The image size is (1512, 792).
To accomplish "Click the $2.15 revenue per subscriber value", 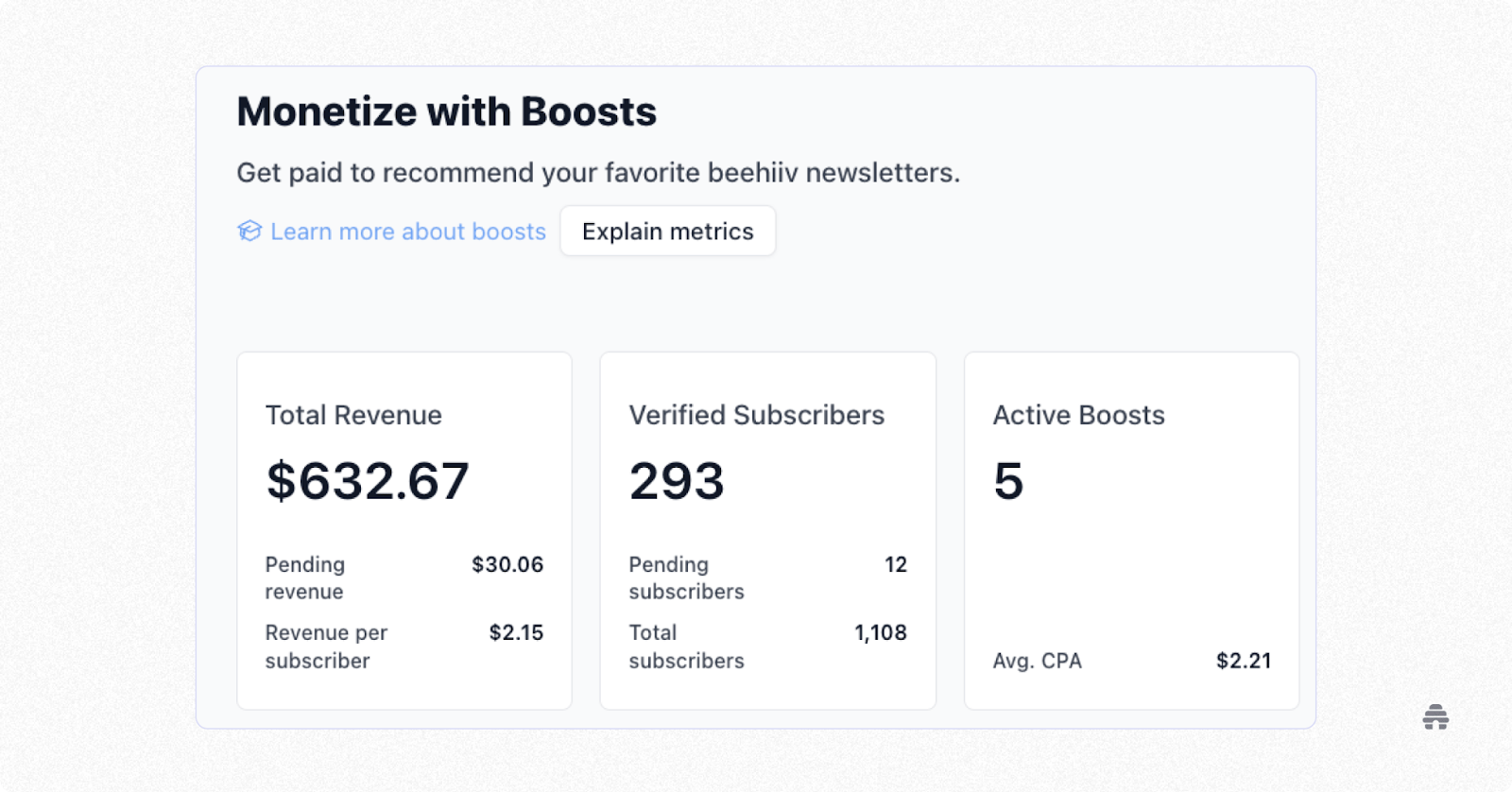I will click(x=516, y=632).
